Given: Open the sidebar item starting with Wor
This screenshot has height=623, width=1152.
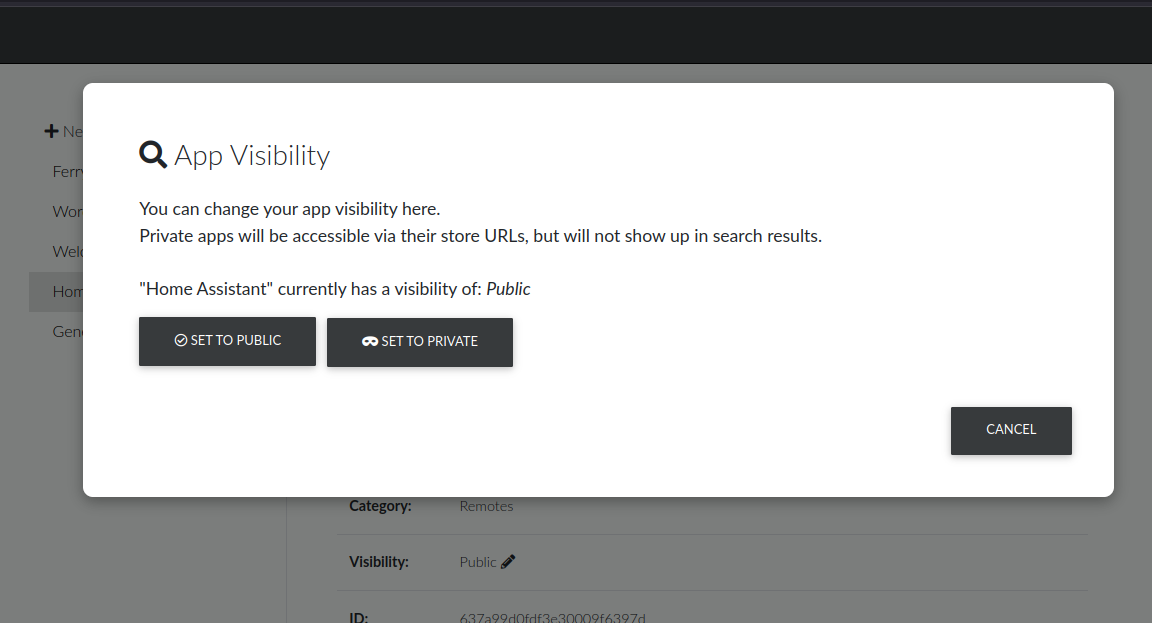Looking at the screenshot, I should coord(66,212).
